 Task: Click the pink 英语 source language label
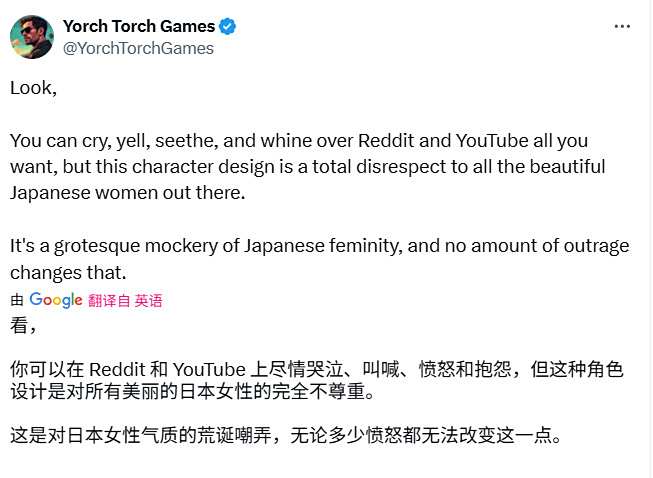(x=148, y=300)
